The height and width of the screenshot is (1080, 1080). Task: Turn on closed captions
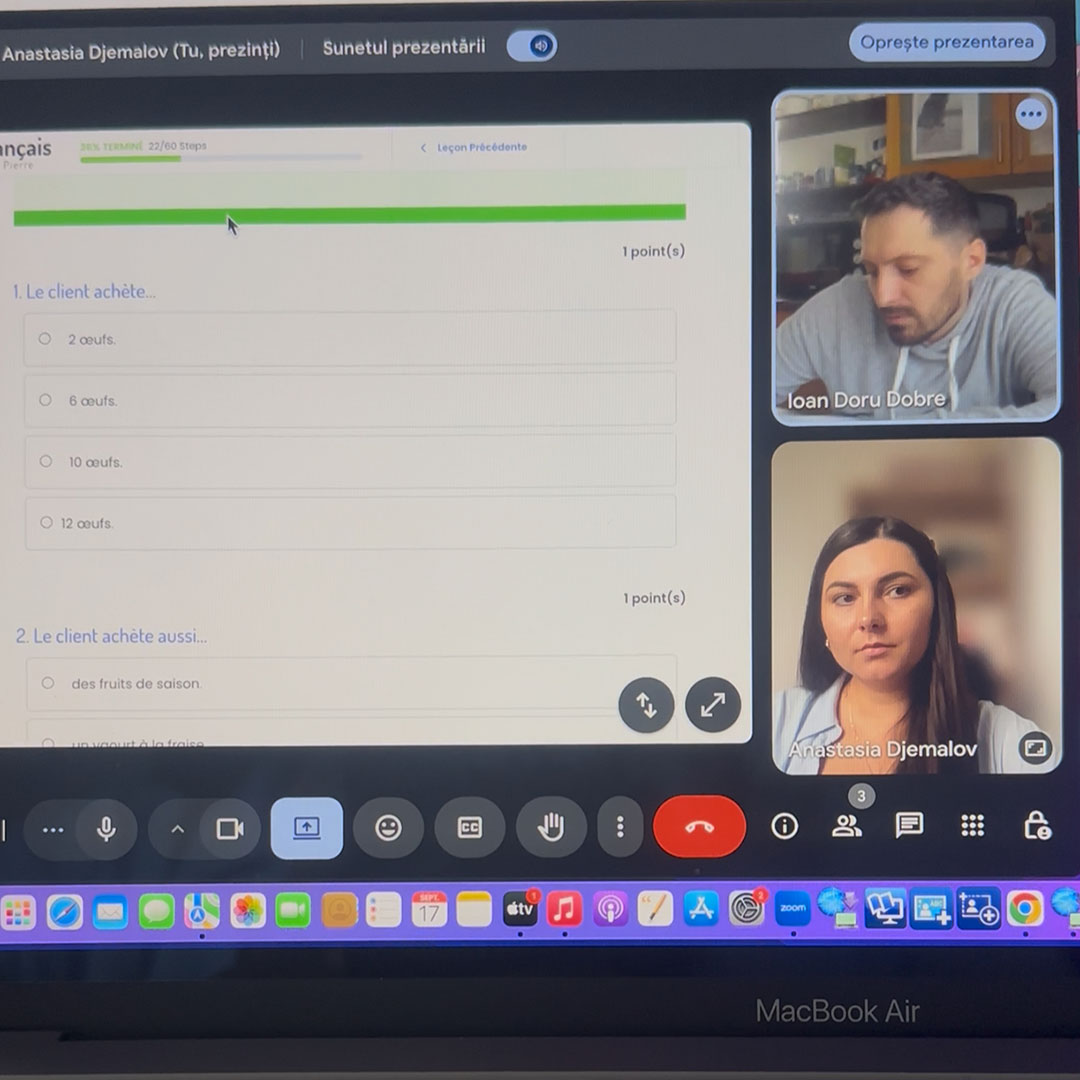click(x=469, y=827)
